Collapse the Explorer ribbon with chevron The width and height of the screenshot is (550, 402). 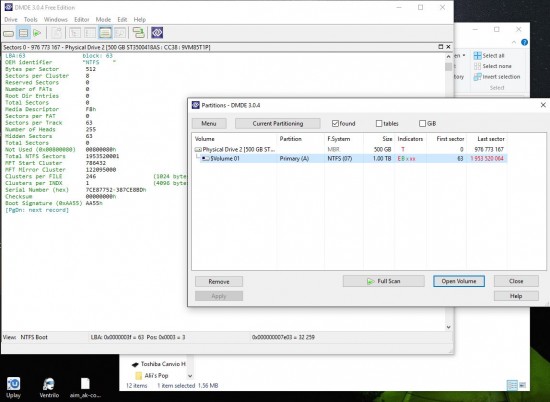tap(514, 42)
